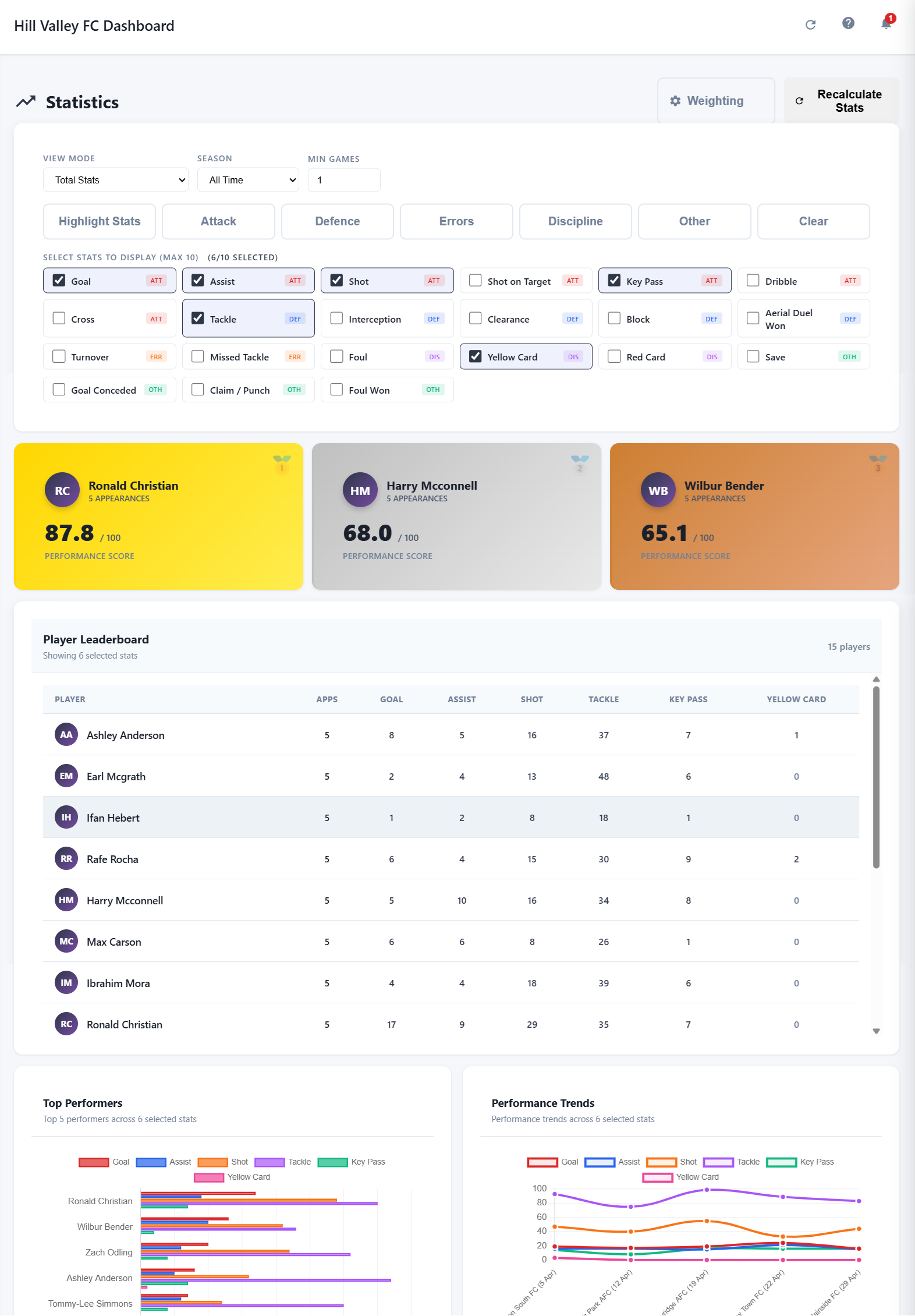Toggle Shot legend swatch in Performance Trends
915x1316 pixels.
click(x=662, y=1162)
